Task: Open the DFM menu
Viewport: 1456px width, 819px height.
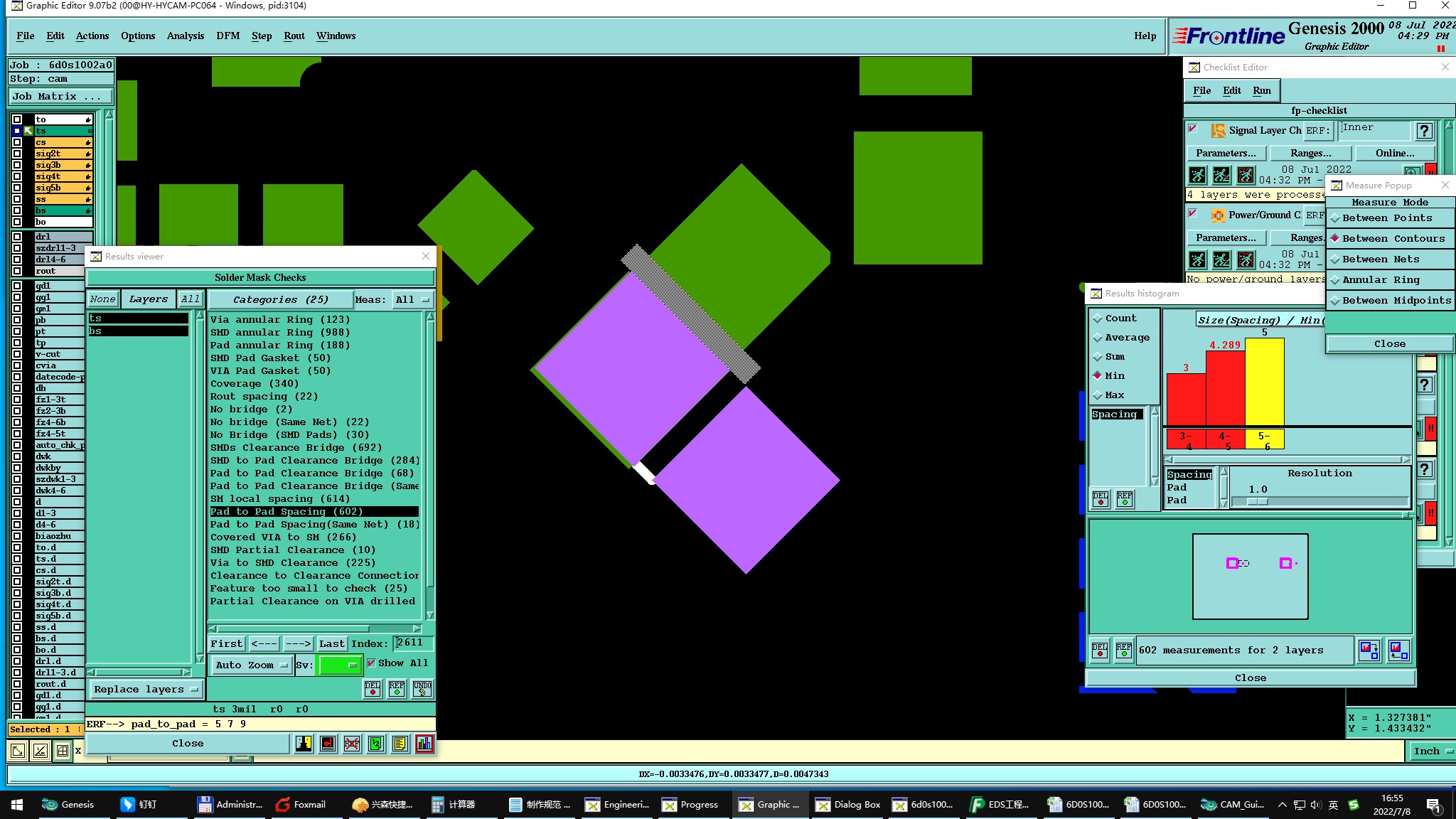Action: point(227,36)
